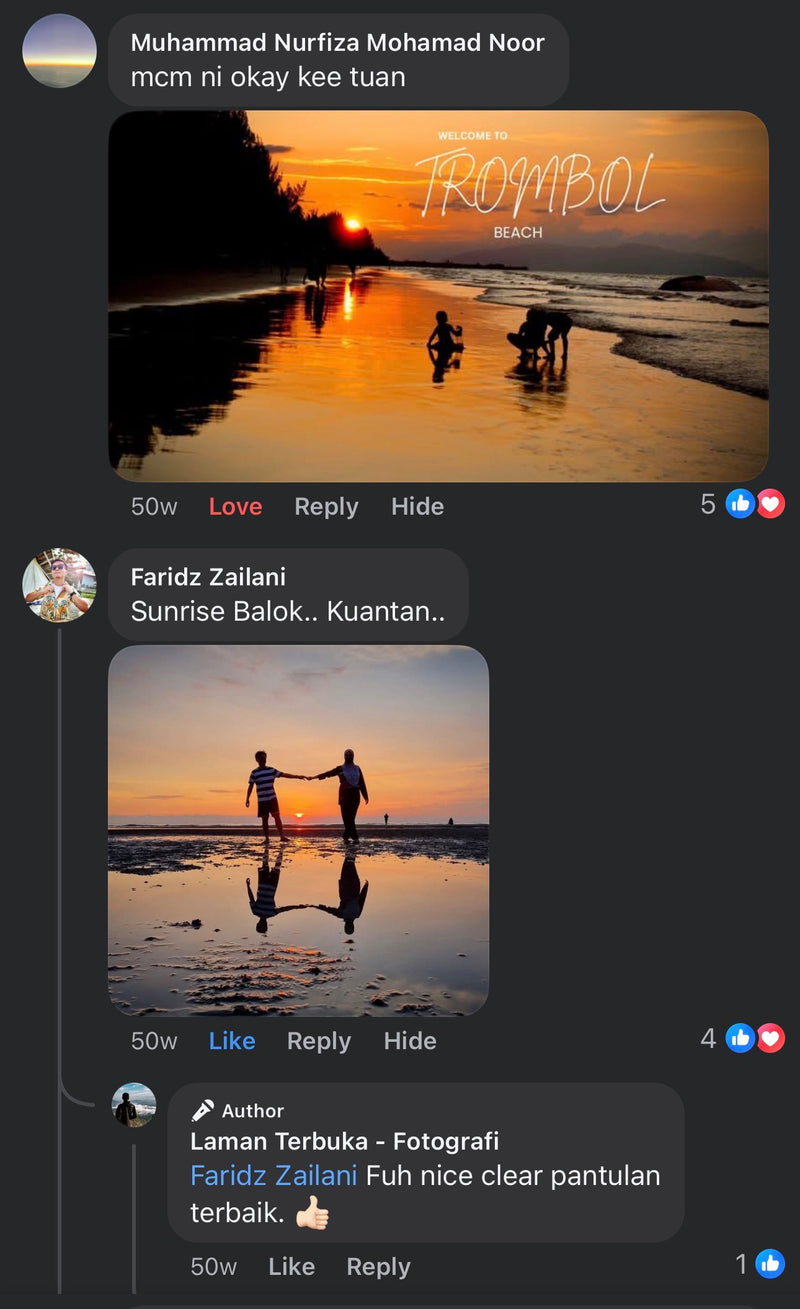Click the Author microphone badge icon

[203, 1110]
